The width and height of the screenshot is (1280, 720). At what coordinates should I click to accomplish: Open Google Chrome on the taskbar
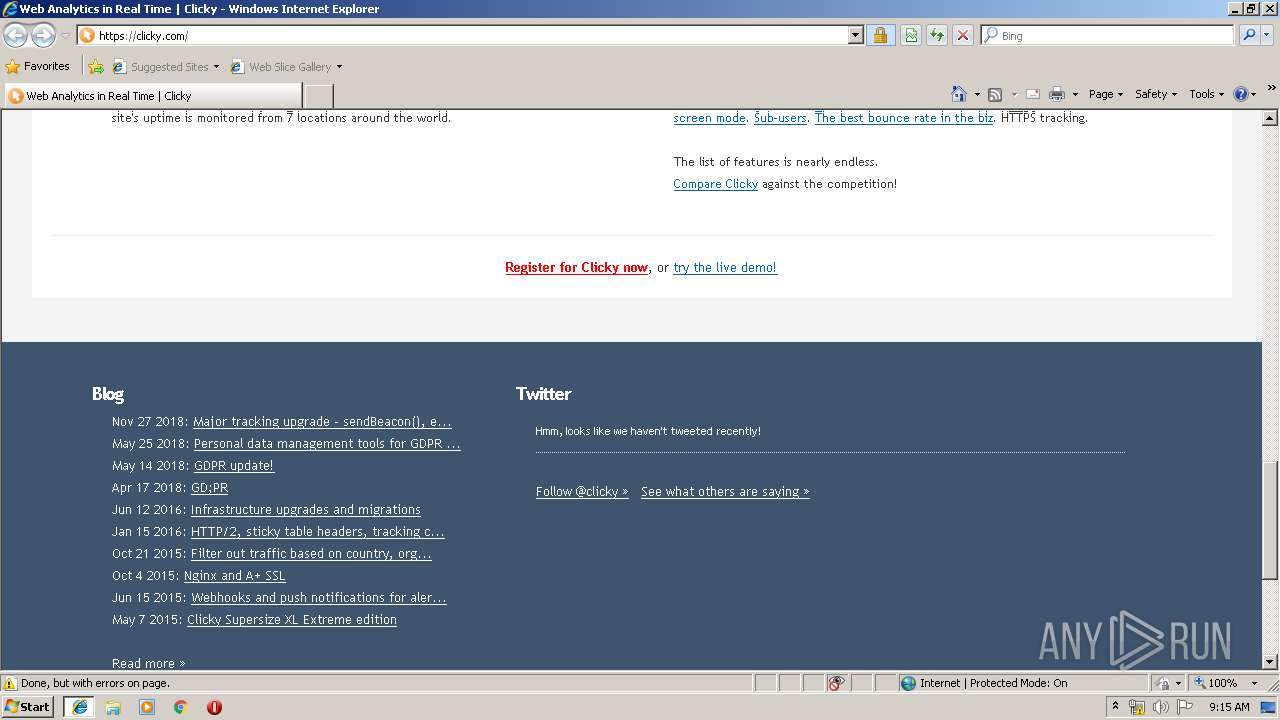[x=181, y=707]
